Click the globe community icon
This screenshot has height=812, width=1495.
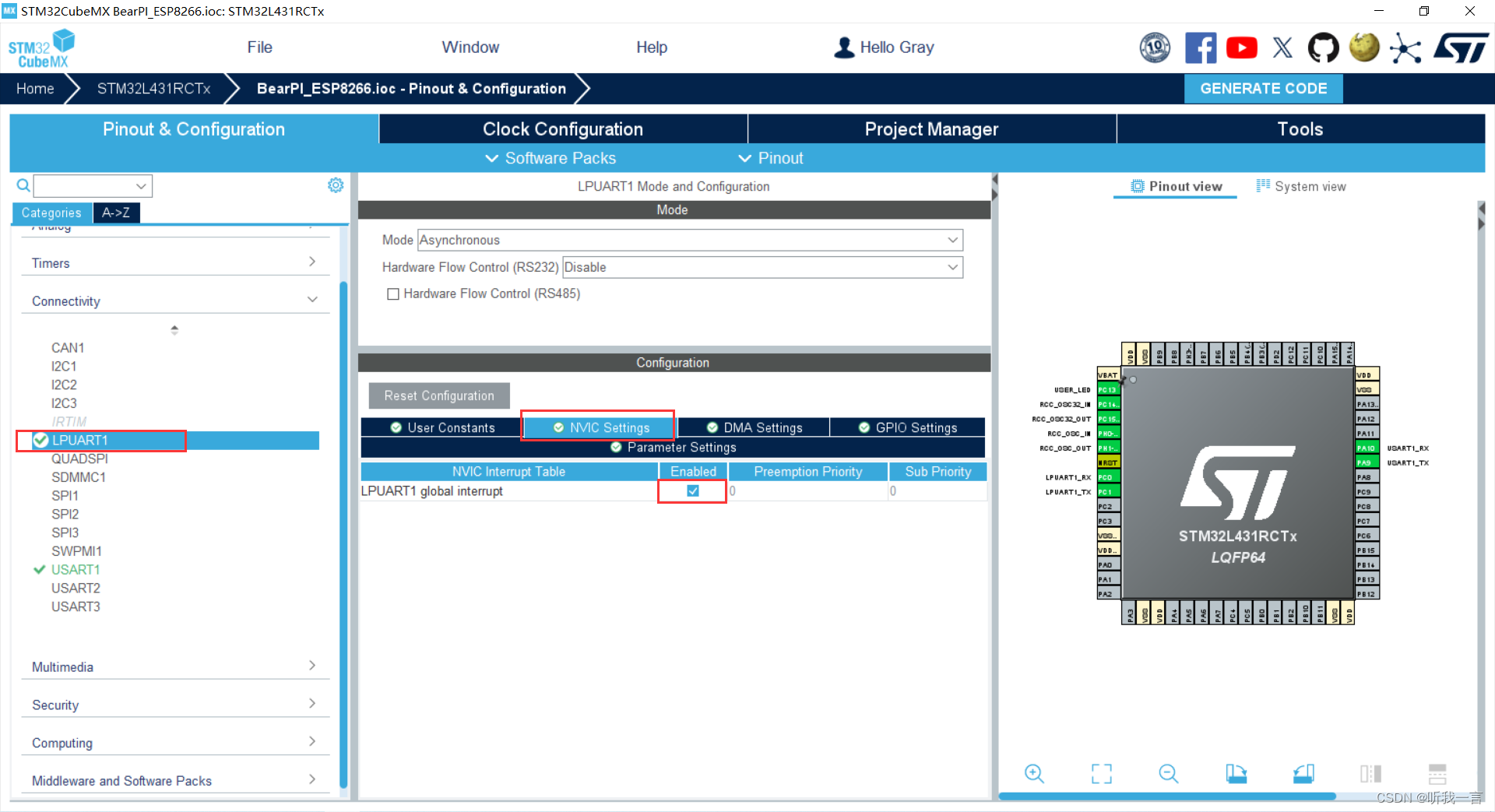point(1364,47)
